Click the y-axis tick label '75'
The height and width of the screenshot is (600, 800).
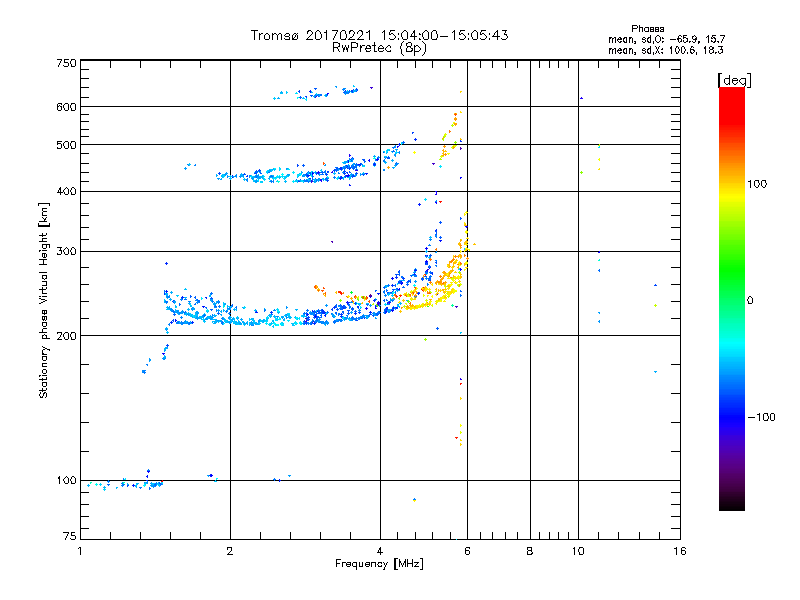70,536
